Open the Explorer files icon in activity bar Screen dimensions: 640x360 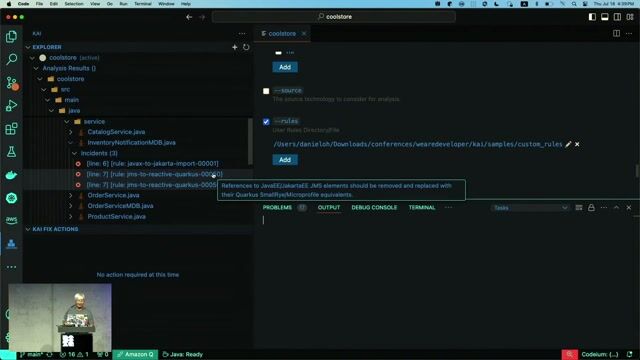point(11,37)
